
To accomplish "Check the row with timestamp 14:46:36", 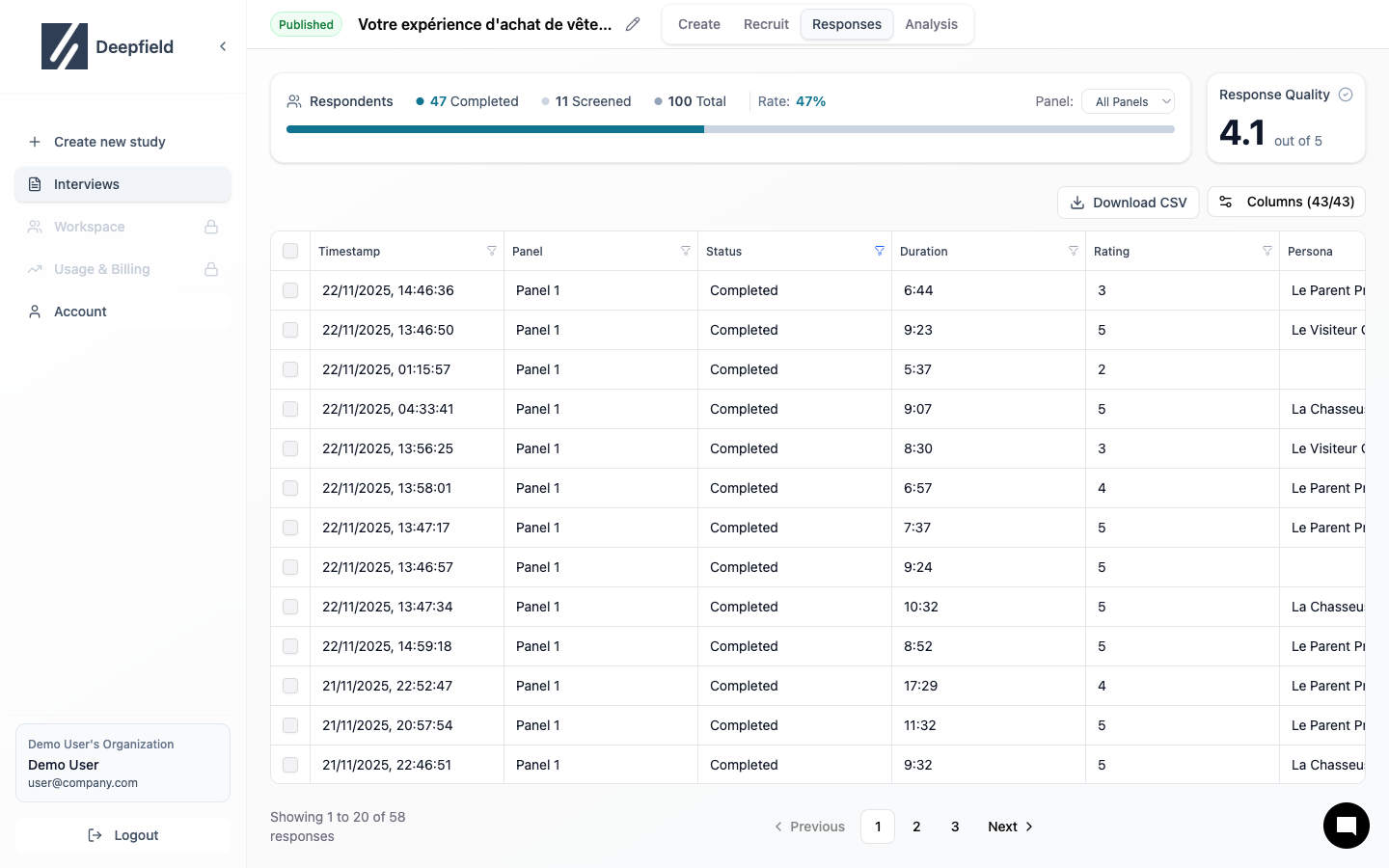I will [290, 290].
